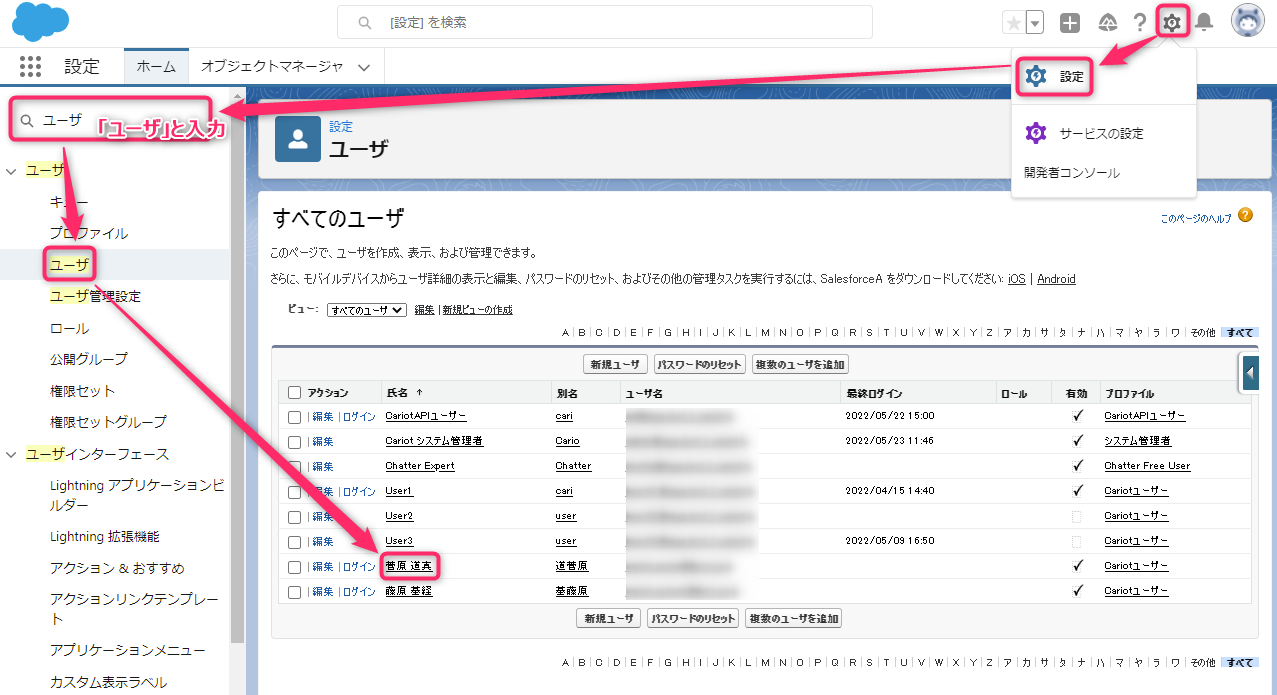Image resolution: width=1277 pixels, height=695 pixels.
Task: Open the user avatar profile menu
Action: tap(1248, 21)
